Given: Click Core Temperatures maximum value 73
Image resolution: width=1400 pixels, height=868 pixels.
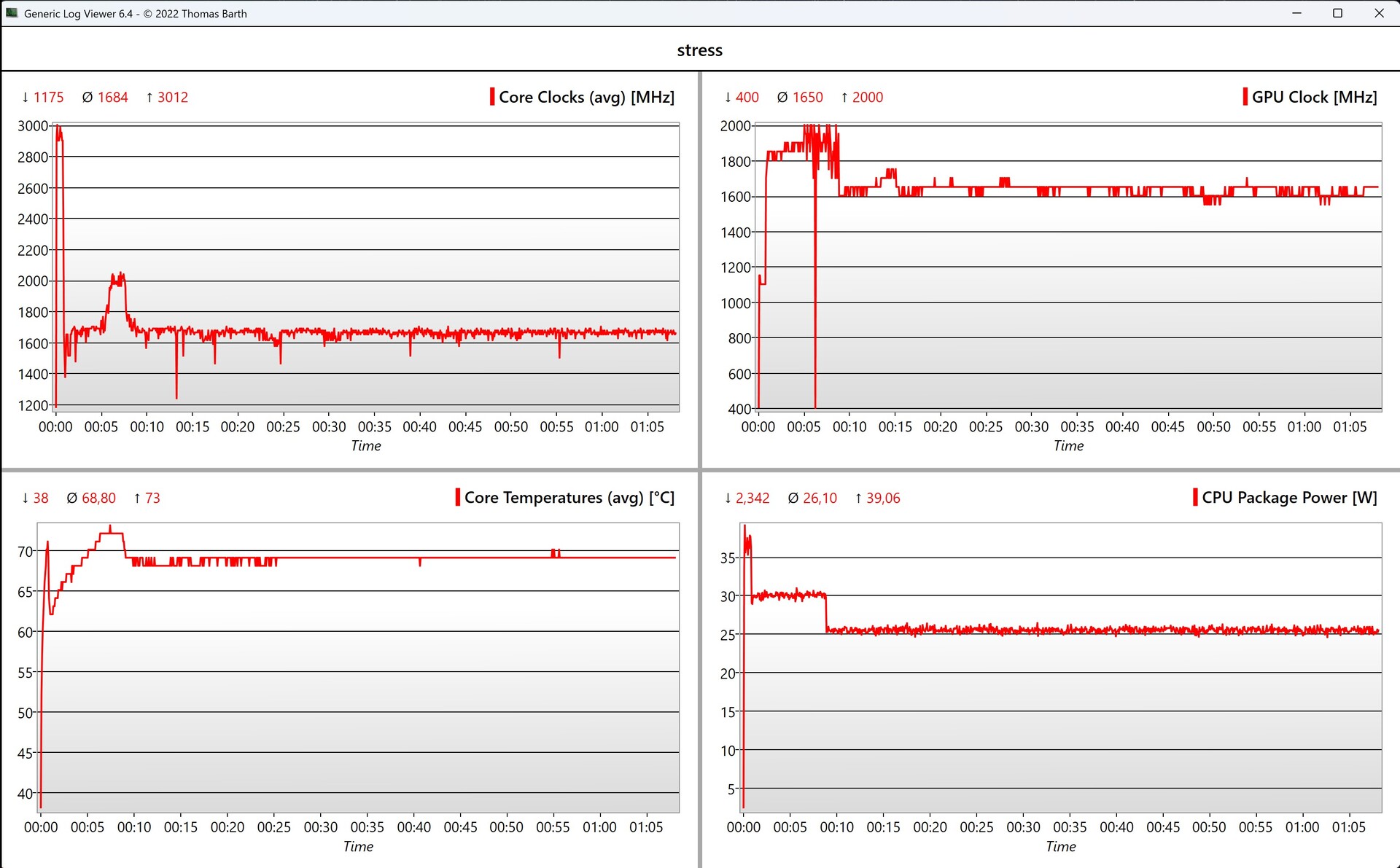Looking at the screenshot, I should (152, 498).
